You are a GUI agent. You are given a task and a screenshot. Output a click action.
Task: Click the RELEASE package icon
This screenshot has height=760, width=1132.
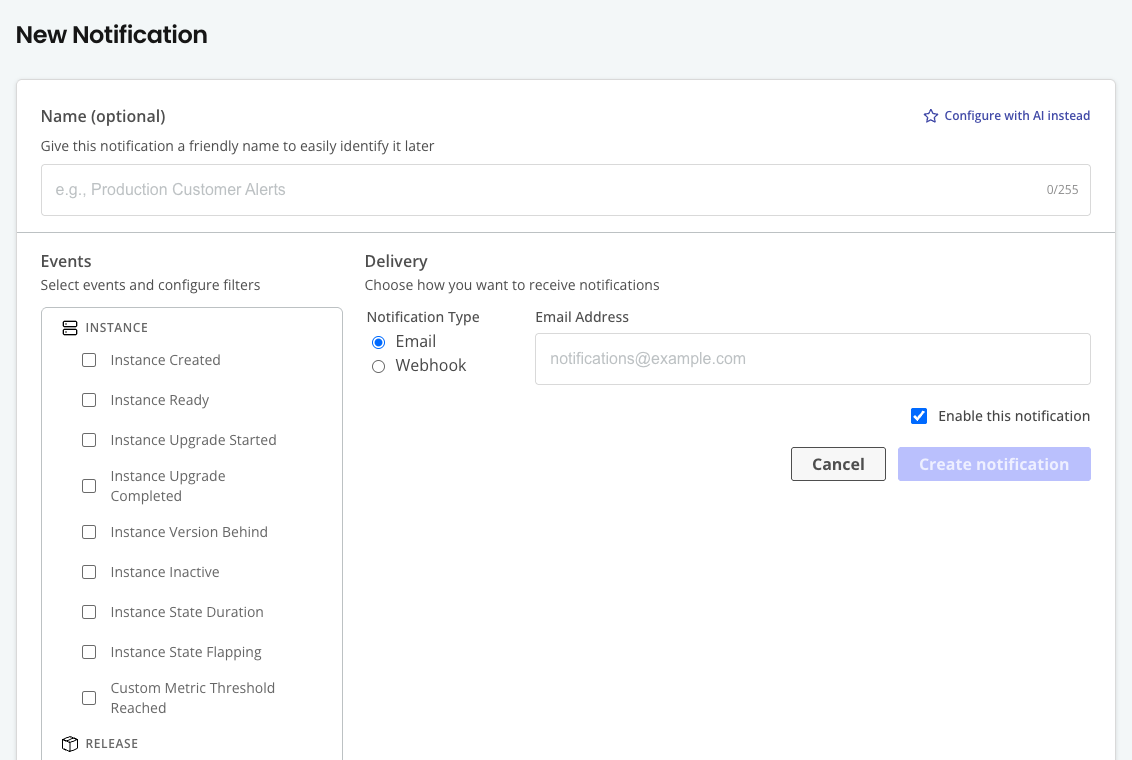70,744
